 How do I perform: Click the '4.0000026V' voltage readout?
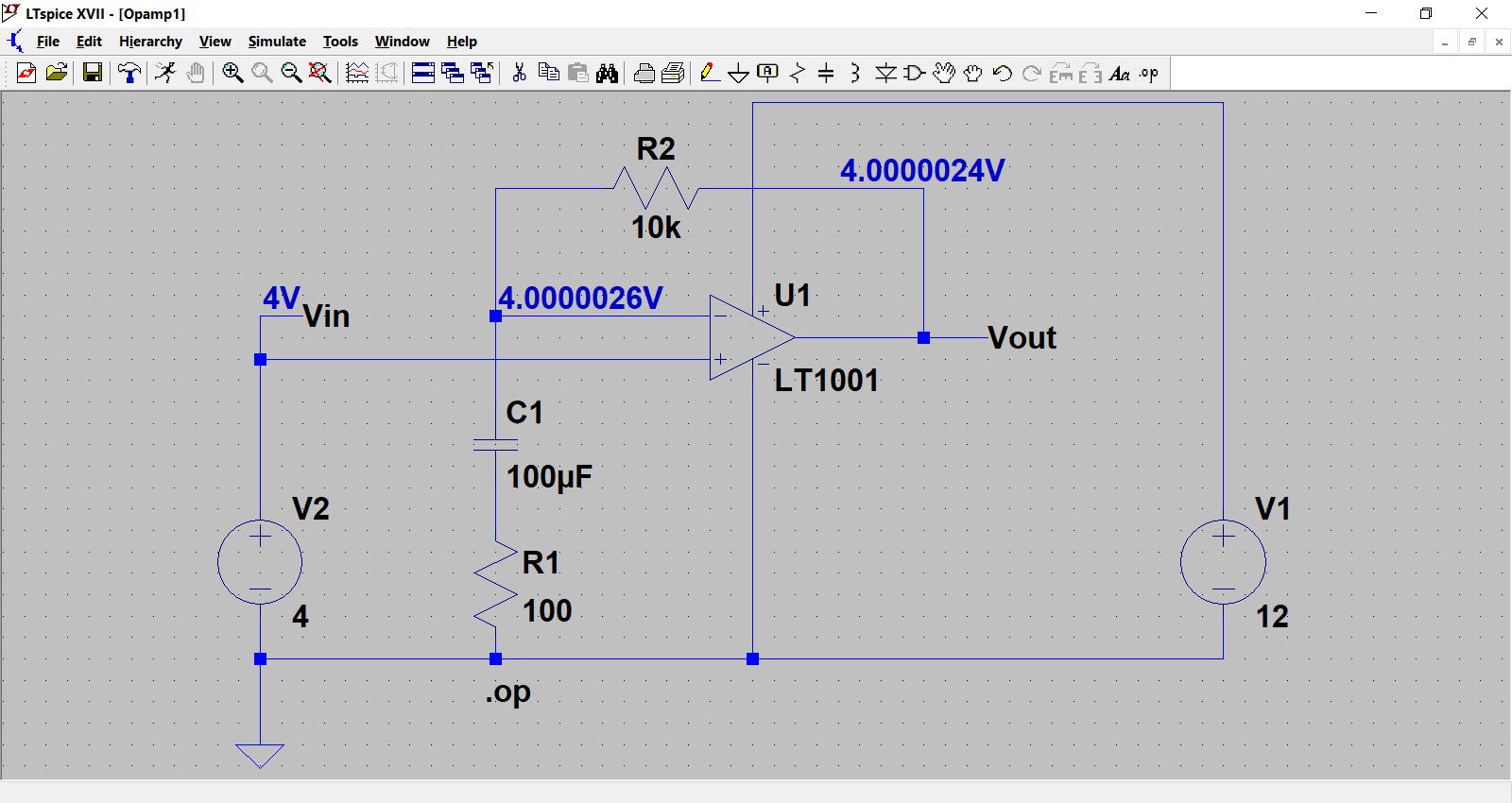[580, 299]
